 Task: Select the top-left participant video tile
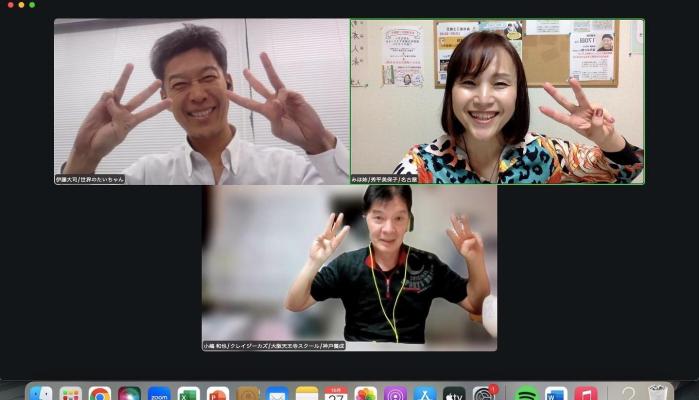(x=201, y=100)
